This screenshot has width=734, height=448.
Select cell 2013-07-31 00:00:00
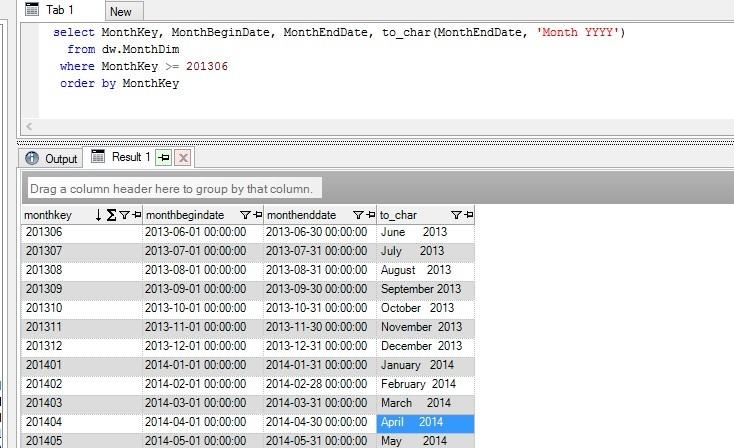pyautogui.click(x=320, y=251)
